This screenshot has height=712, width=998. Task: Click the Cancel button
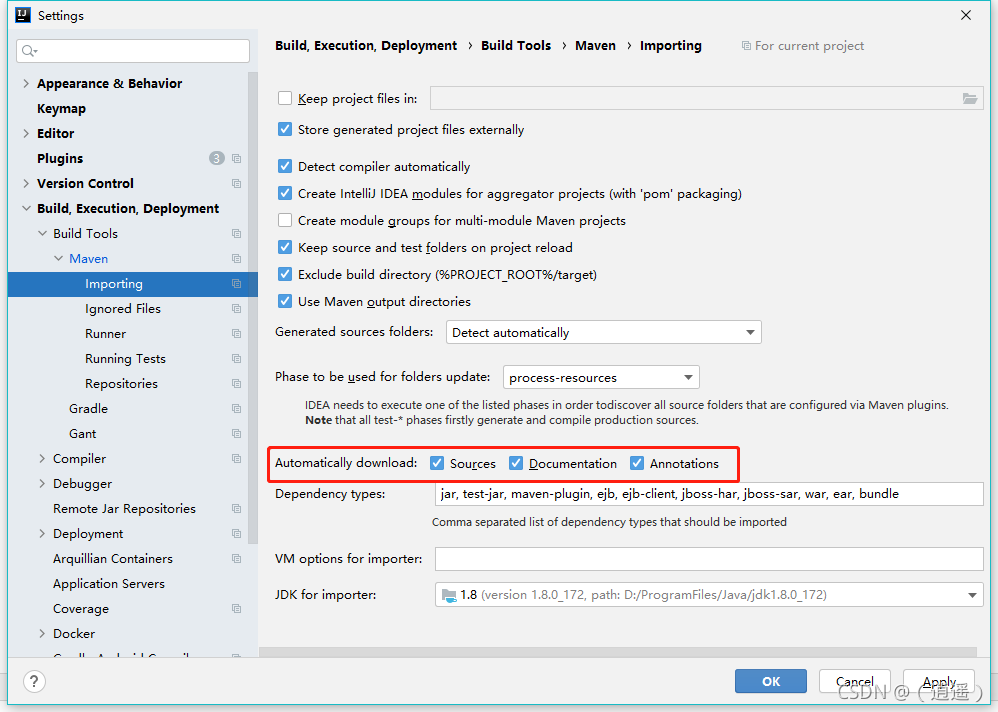pyautogui.click(x=854, y=681)
